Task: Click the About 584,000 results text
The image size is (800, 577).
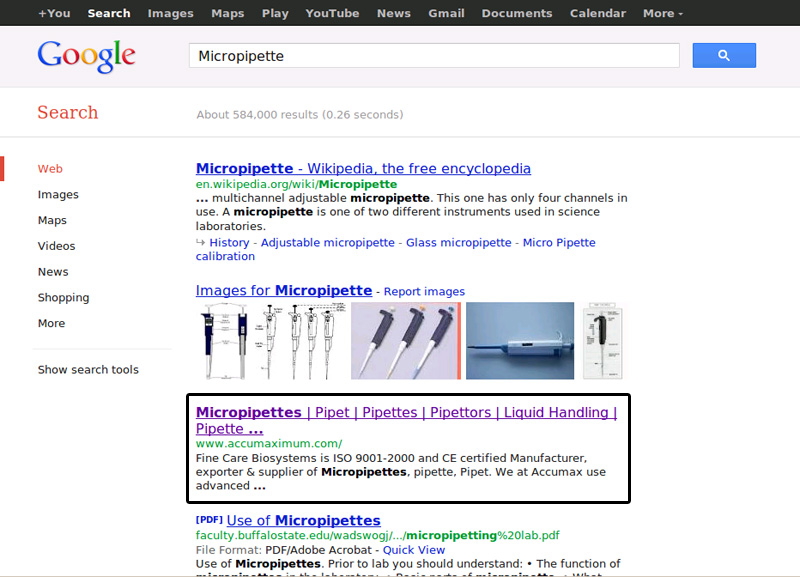Action: point(300,115)
